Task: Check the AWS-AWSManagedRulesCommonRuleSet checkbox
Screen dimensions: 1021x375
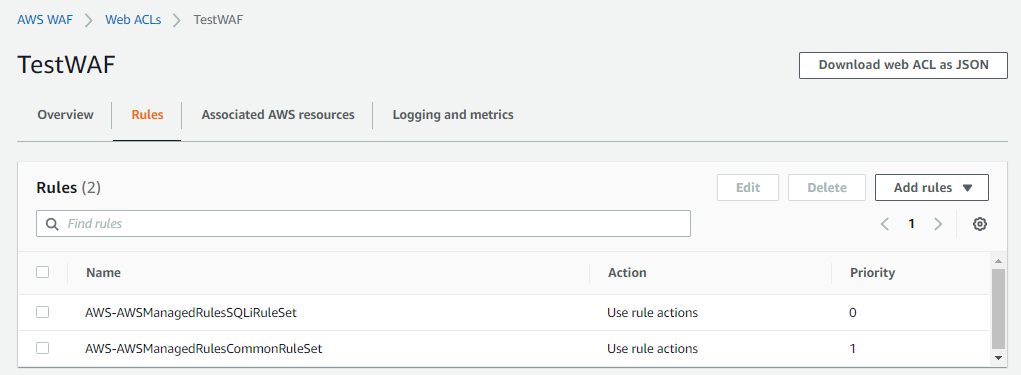Action: (42, 348)
